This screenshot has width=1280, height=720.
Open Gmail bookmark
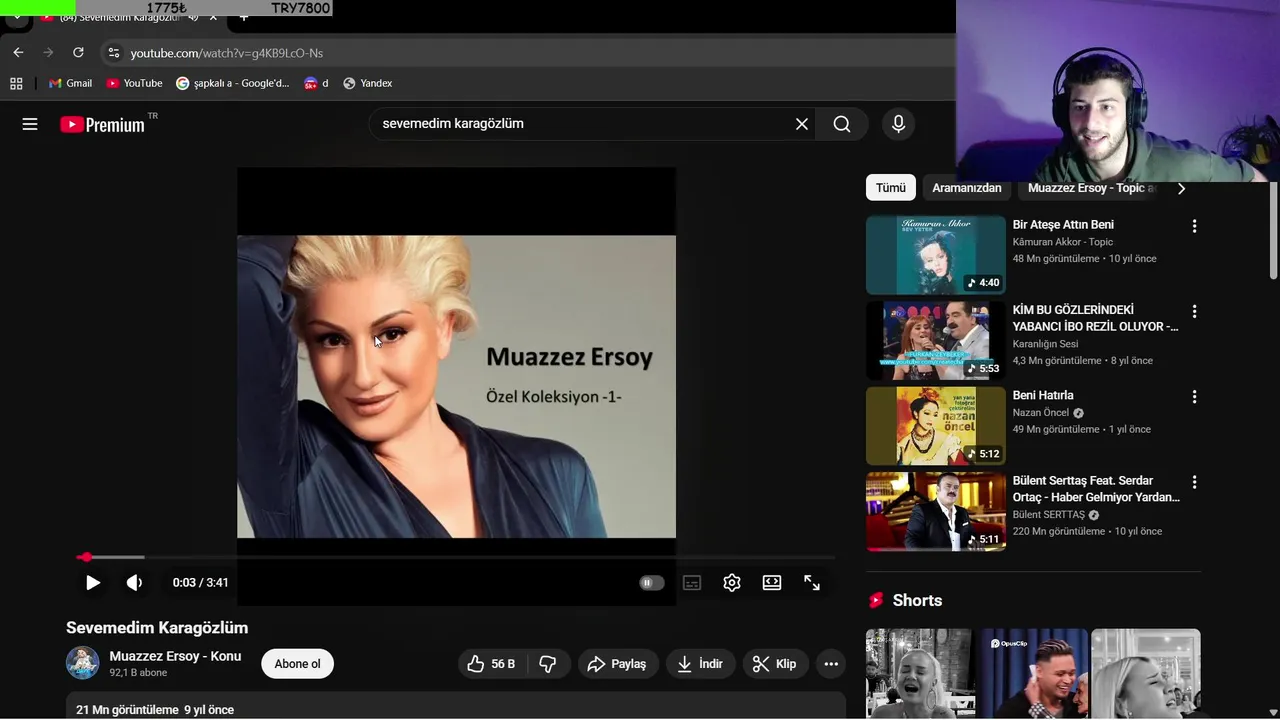click(70, 83)
